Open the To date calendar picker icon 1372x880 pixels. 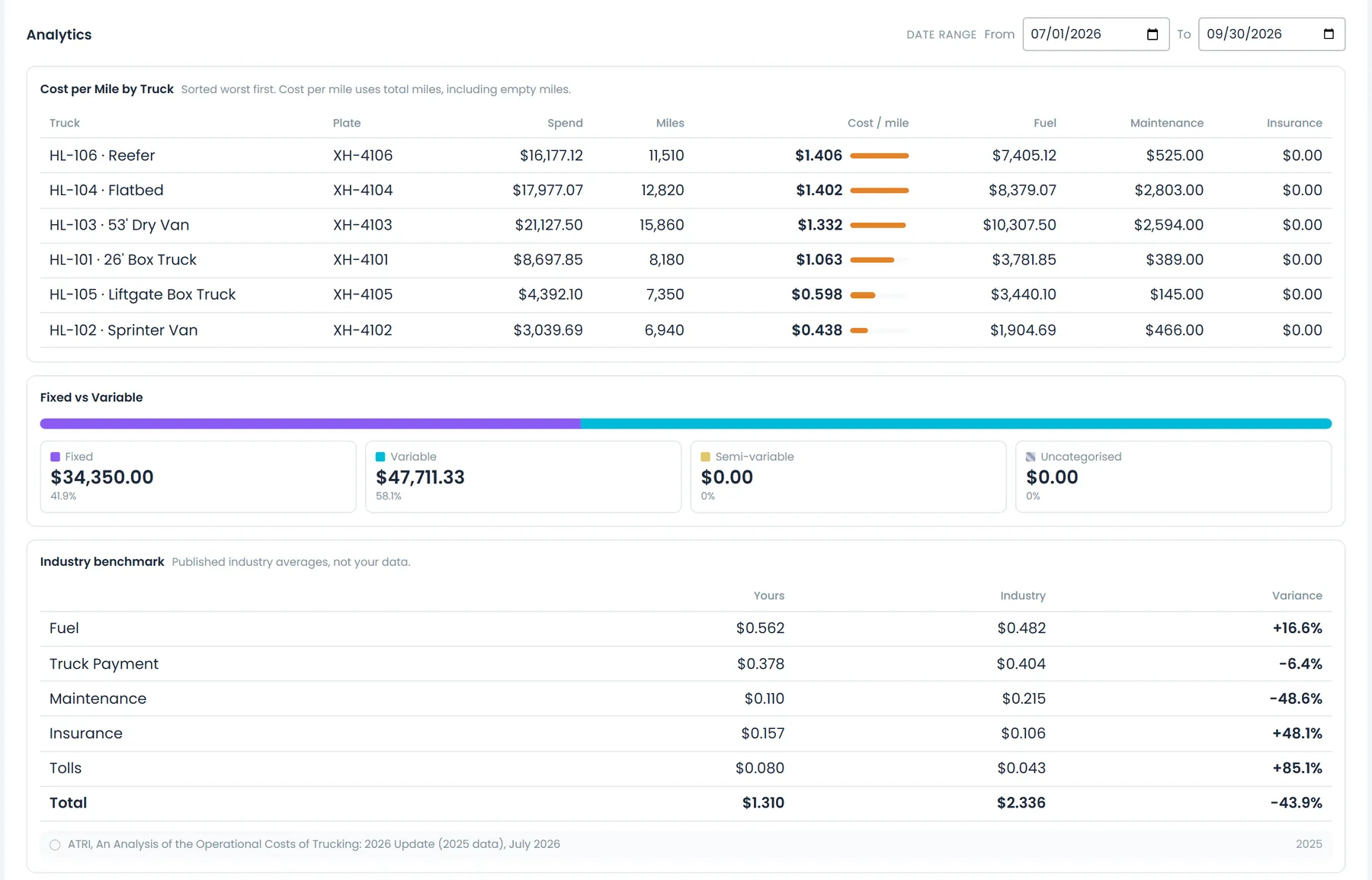(1329, 34)
